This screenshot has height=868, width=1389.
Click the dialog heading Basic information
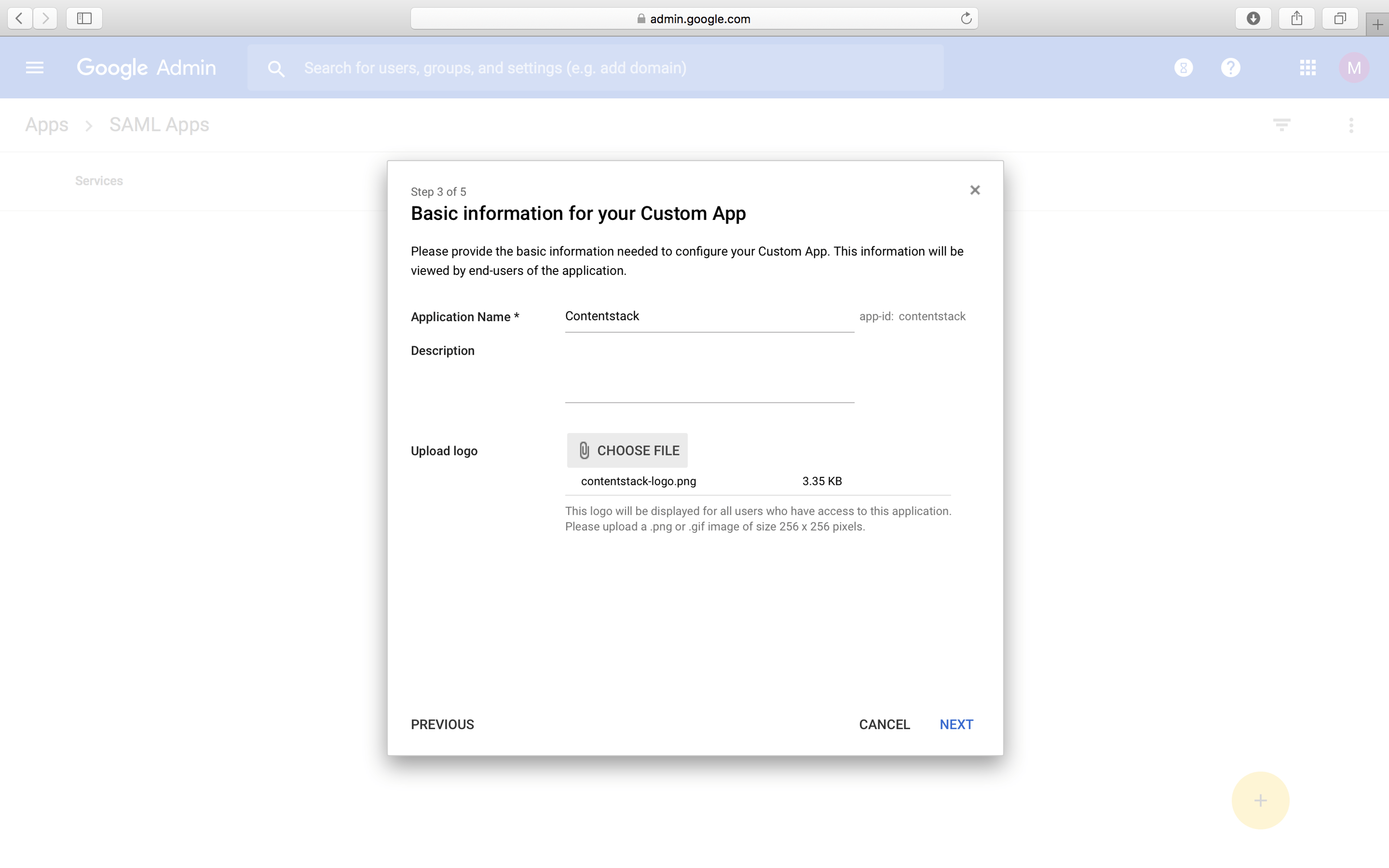pos(578,213)
